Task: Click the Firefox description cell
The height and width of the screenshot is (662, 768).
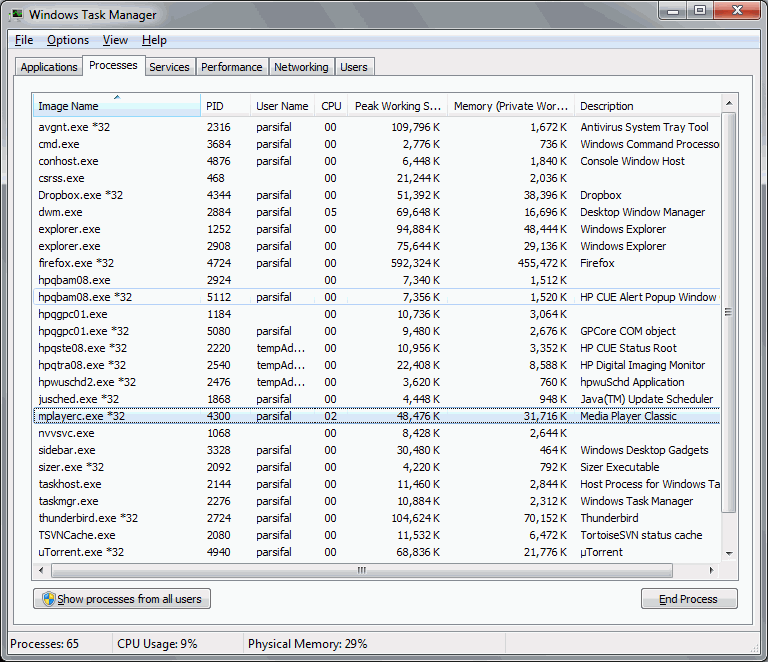Action: (597, 263)
